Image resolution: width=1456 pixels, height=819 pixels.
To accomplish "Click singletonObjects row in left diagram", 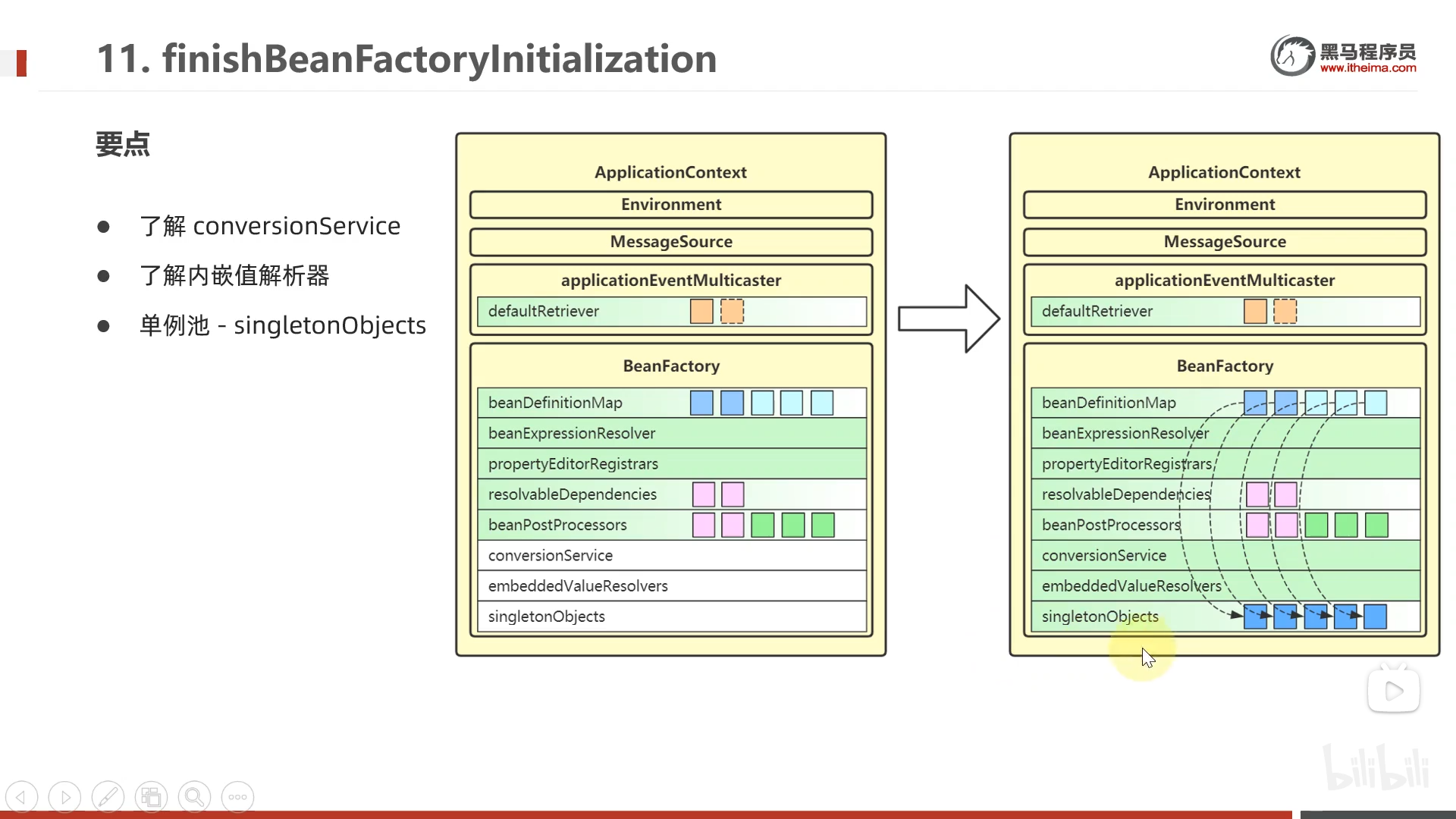I will (x=672, y=617).
